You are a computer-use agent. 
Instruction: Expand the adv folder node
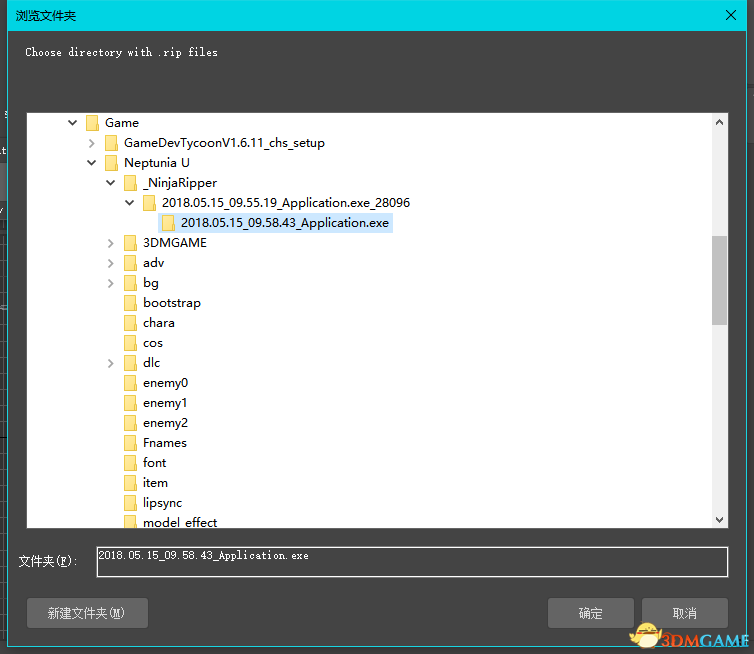[x=110, y=263]
